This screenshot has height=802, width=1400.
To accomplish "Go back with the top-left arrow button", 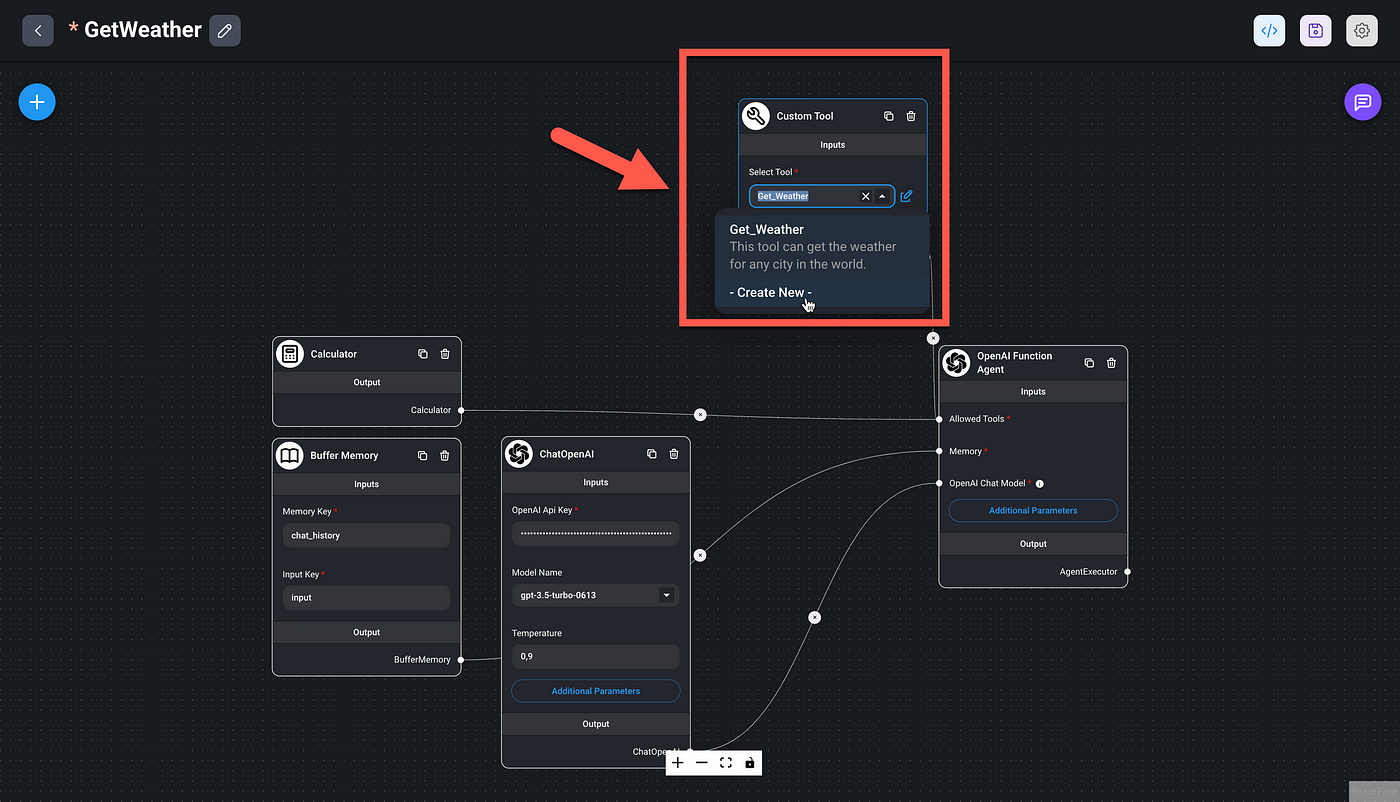I will 38,31.
